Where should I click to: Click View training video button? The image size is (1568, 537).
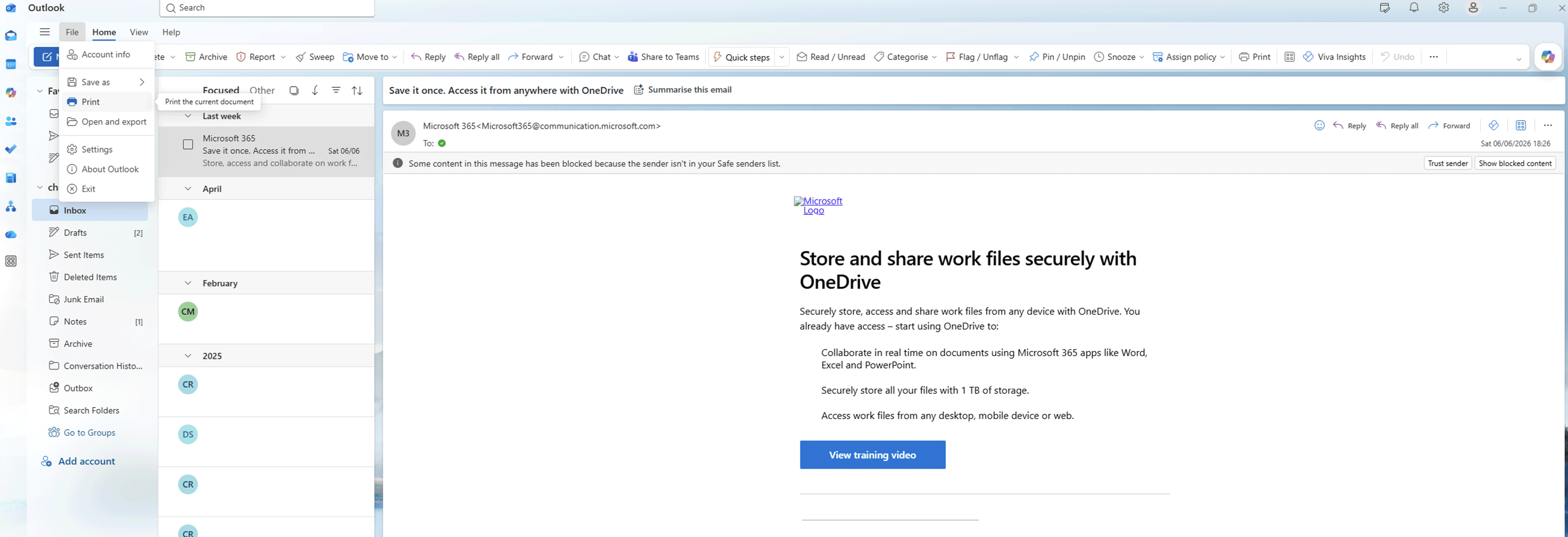[872, 455]
